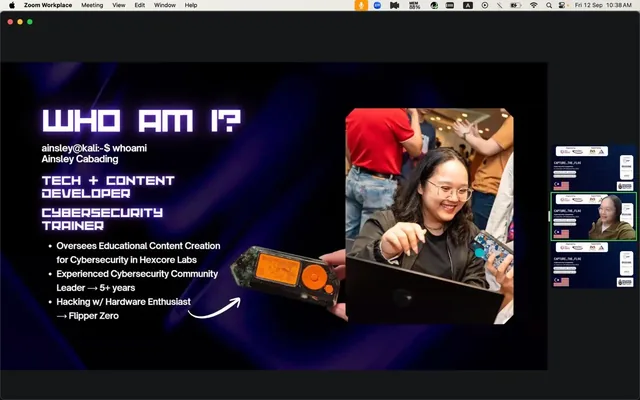Click the circled play icon in menu bar
This screenshot has width=640, height=400.
(x=484, y=5)
